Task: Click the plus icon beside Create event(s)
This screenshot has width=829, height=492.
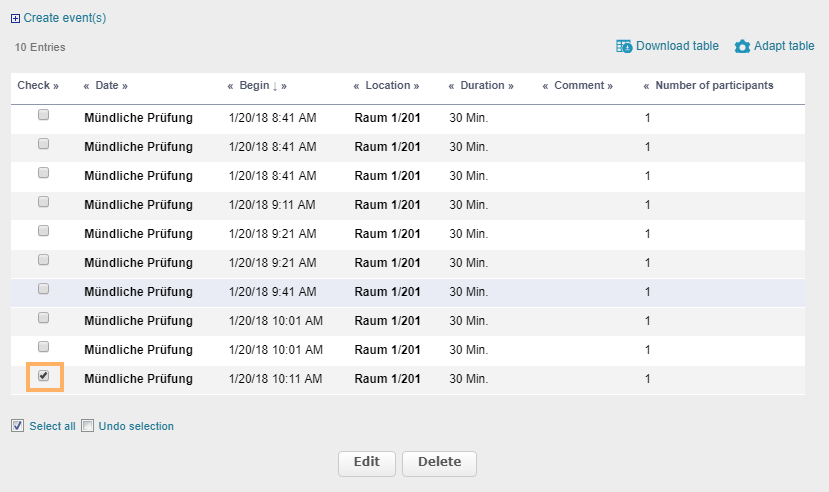Action: point(15,18)
